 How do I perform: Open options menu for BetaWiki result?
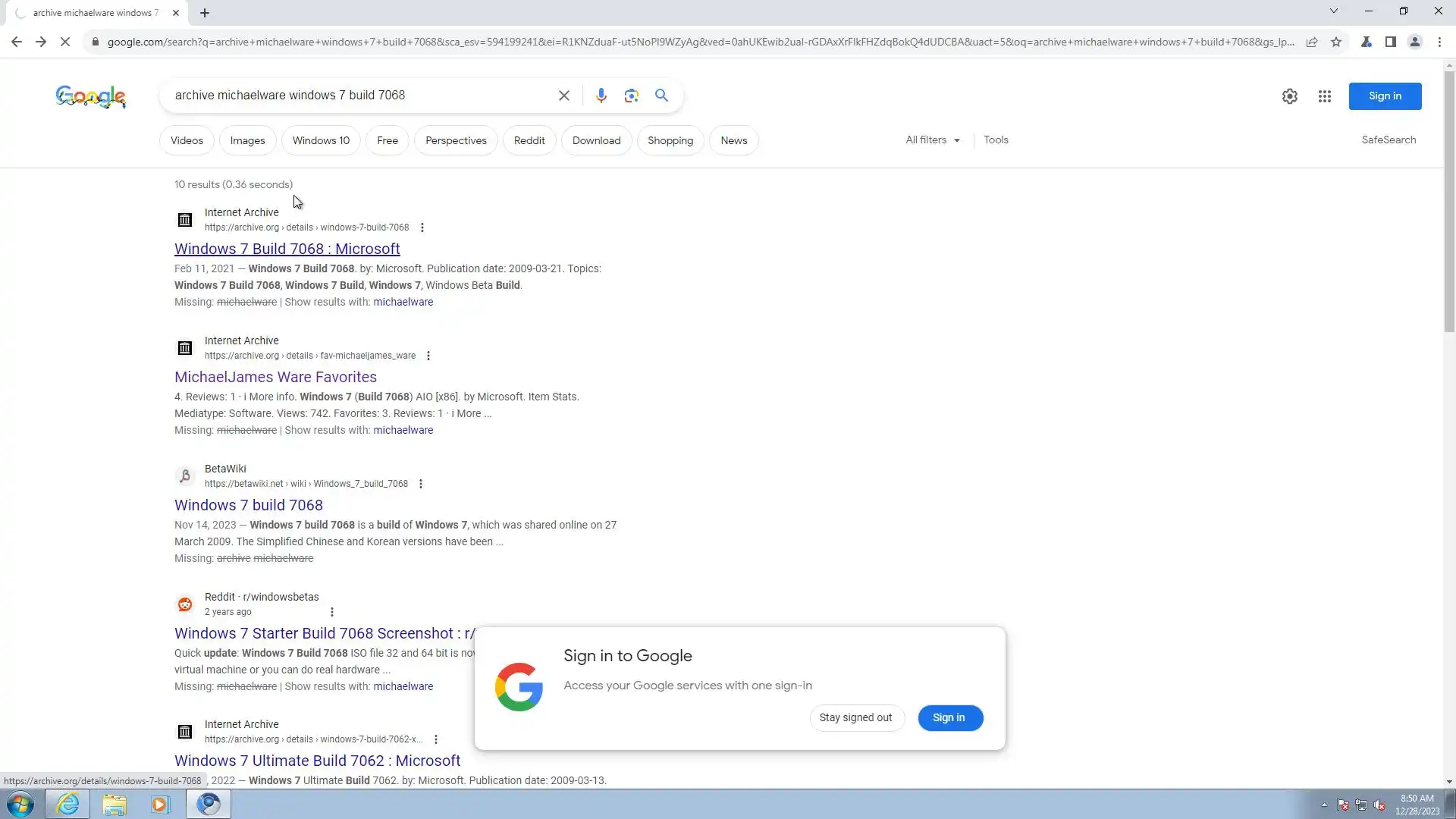421,484
